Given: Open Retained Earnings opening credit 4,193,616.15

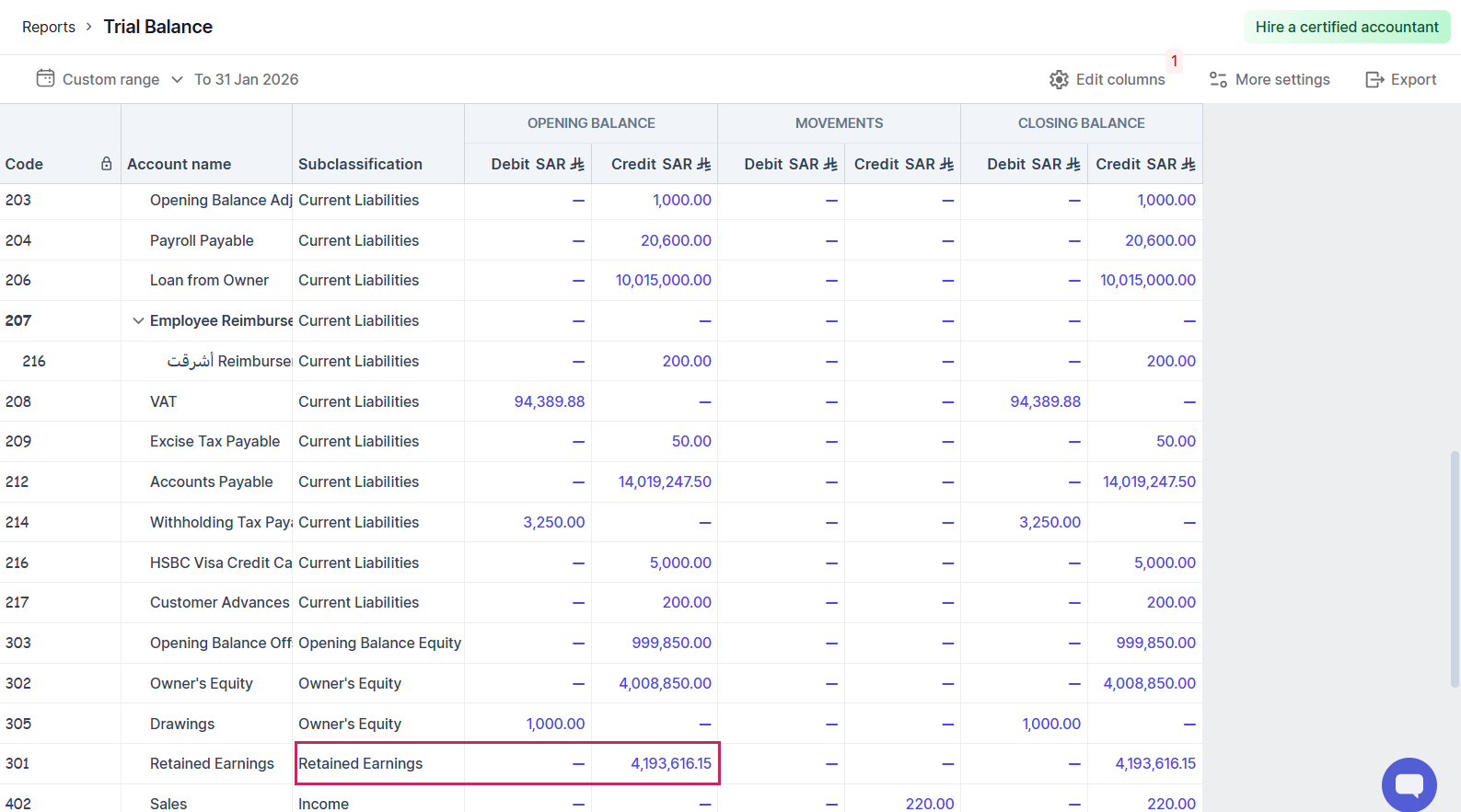Looking at the screenshot, I should click(x=670, y=763).
